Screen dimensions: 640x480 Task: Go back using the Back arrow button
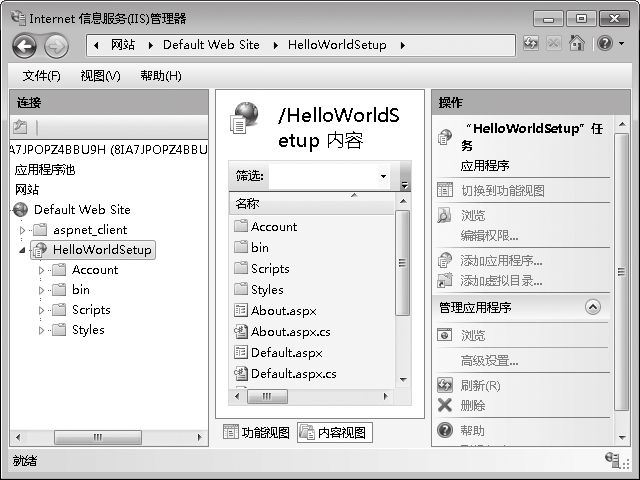click(25, 46)
